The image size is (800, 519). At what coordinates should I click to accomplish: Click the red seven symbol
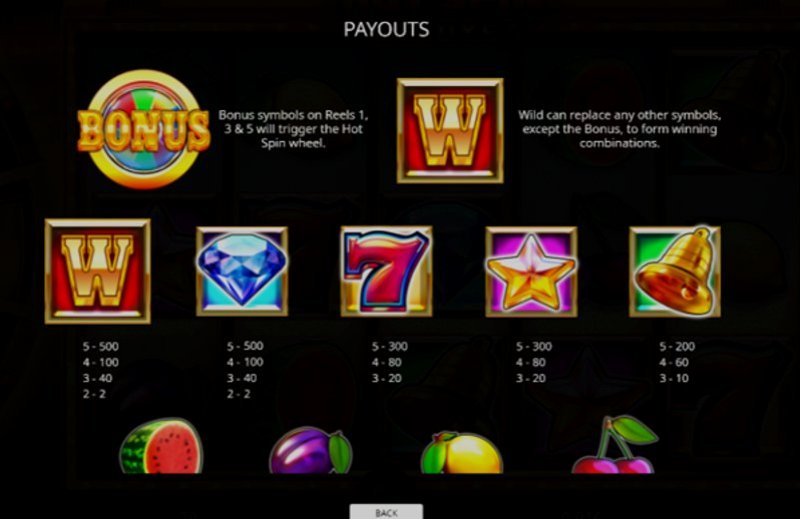pyautogui.click(x=386, y=271)
